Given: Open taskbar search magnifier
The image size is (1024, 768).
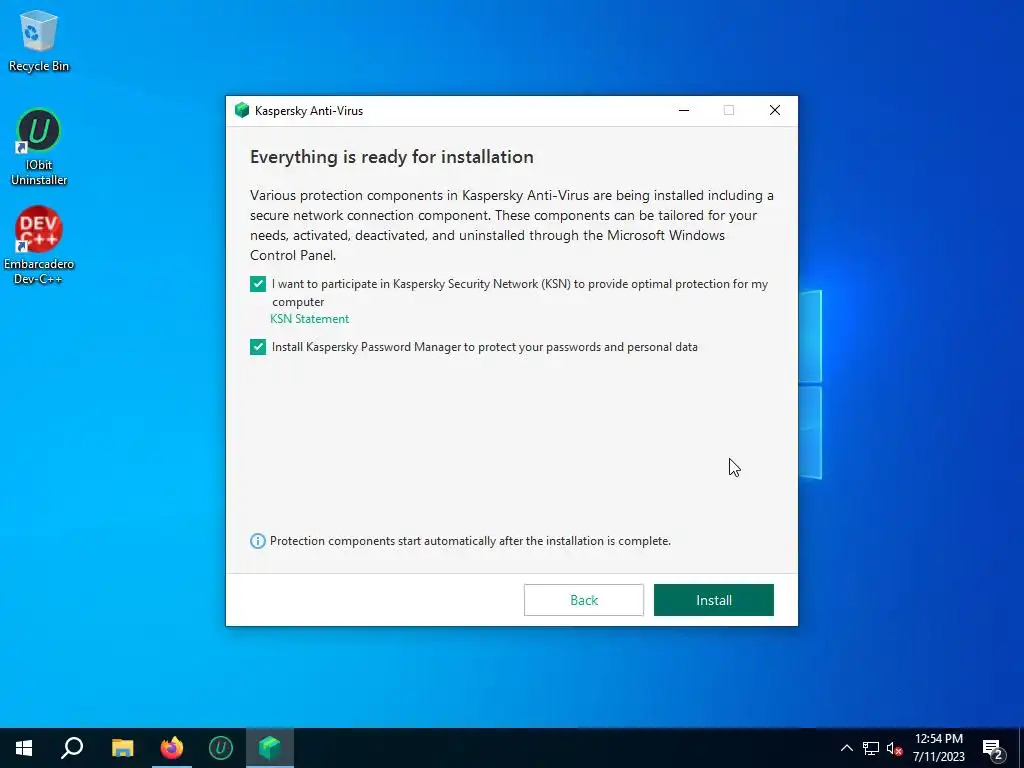Looking at the screenshot, I should point(72,748).
